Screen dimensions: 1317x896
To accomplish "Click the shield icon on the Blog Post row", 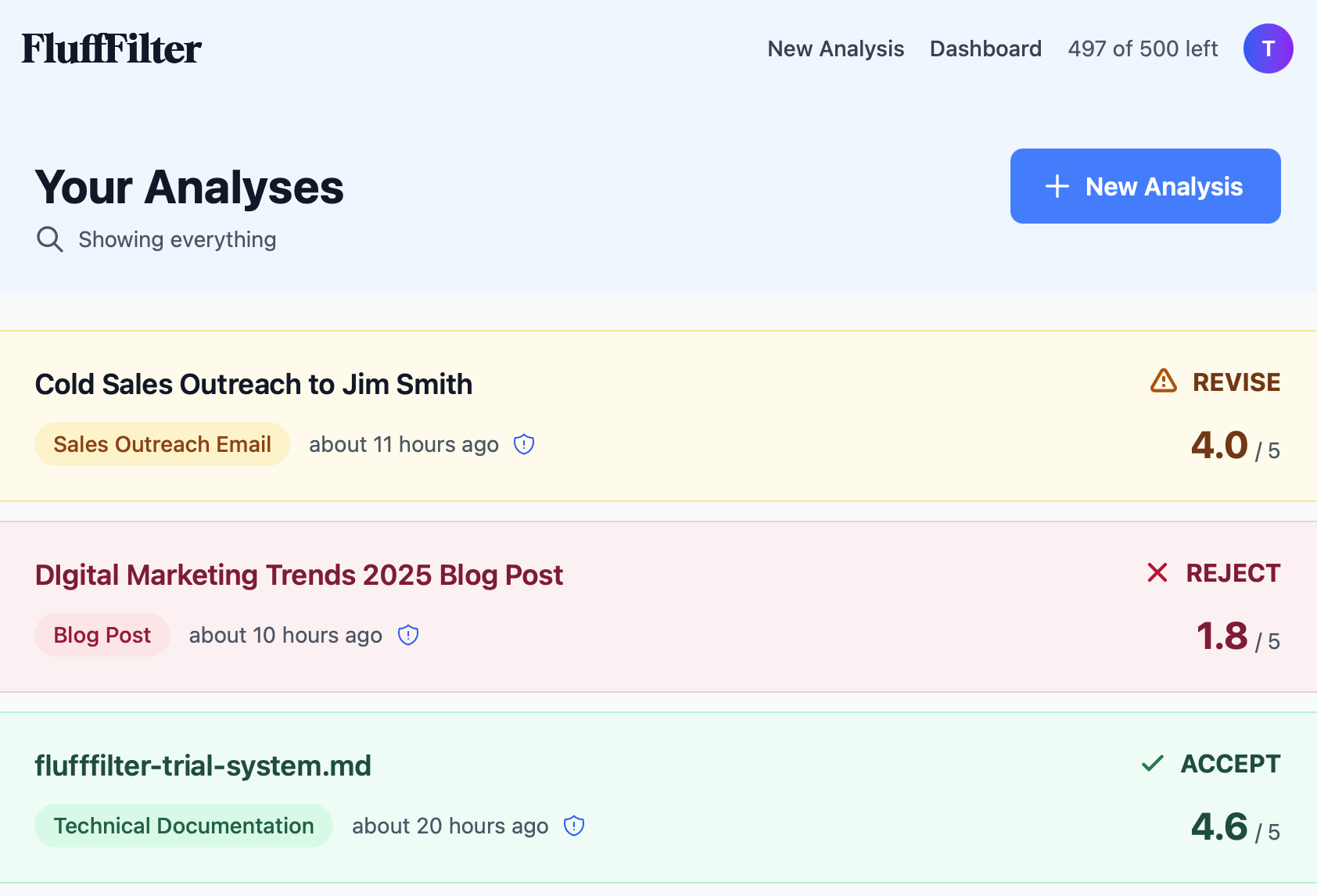I will pos(407,635).
